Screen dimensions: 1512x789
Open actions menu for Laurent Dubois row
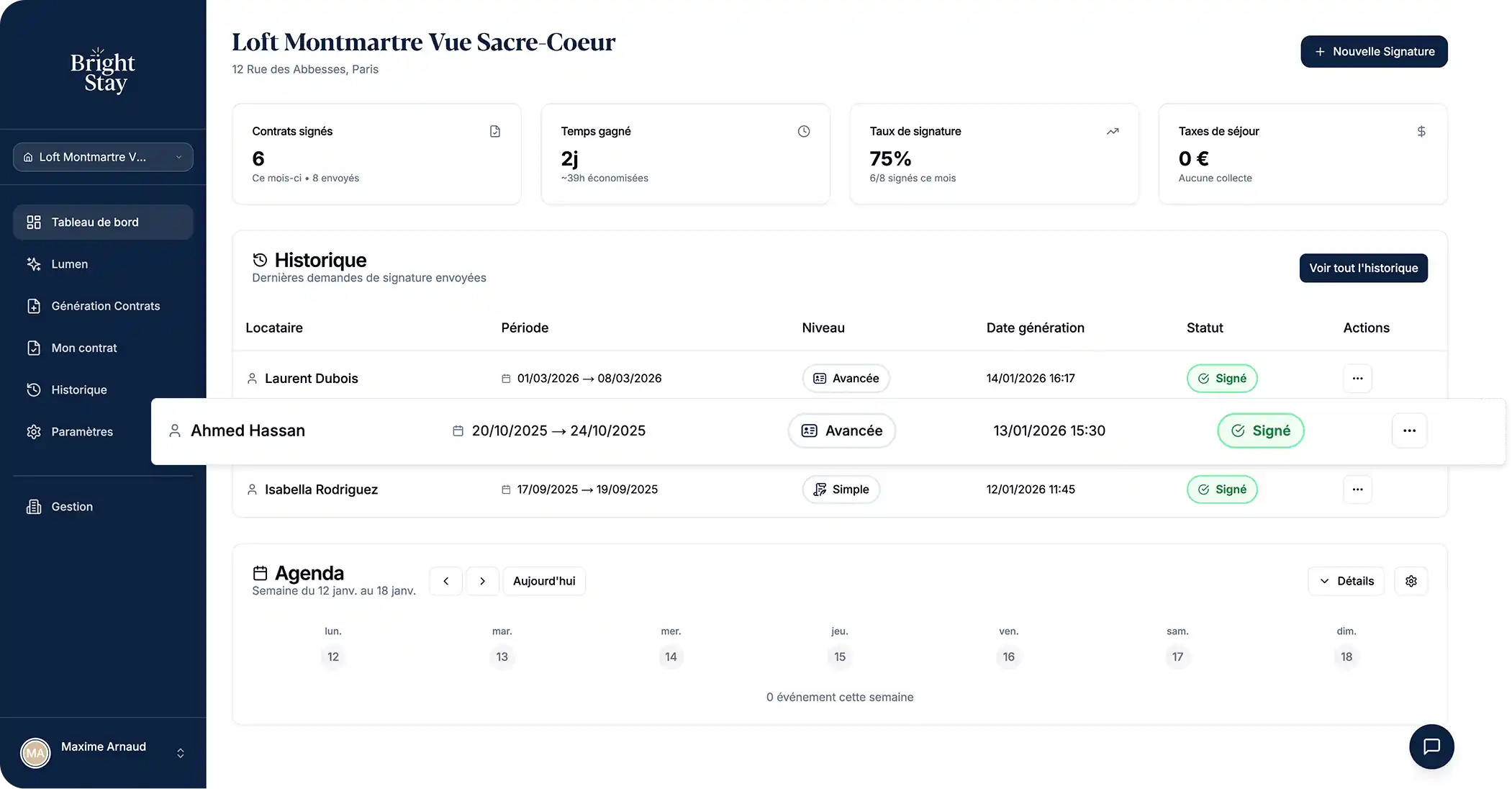click(x=1357, y=379)
